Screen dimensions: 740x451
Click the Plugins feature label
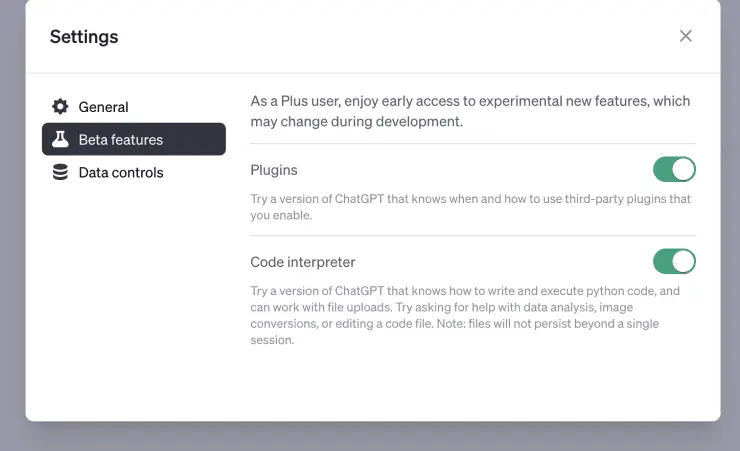274,170
